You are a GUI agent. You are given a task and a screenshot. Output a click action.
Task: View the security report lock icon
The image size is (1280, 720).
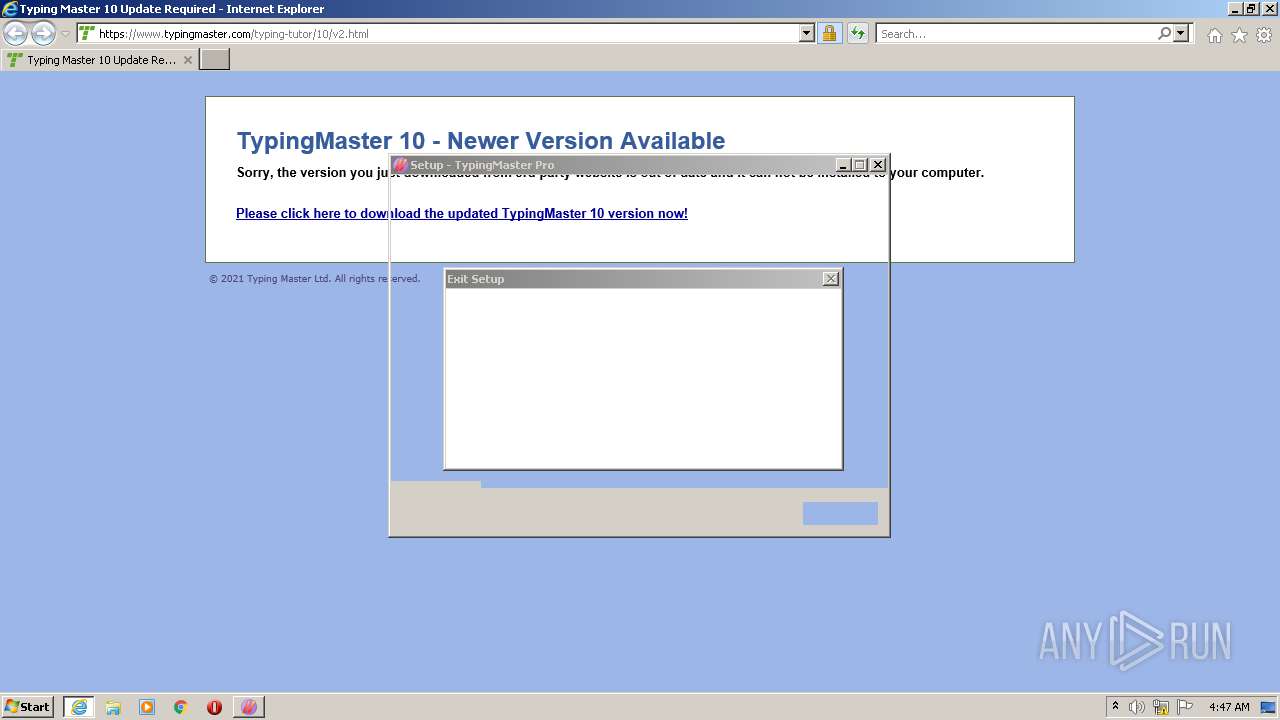[x=829, y=34]
